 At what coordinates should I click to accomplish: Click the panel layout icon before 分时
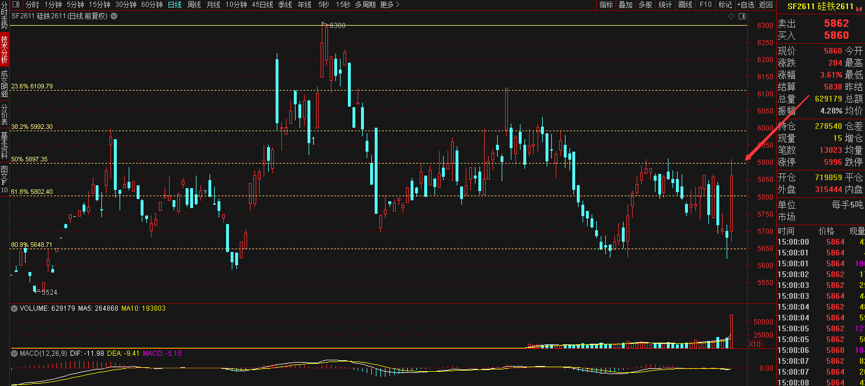16,5
